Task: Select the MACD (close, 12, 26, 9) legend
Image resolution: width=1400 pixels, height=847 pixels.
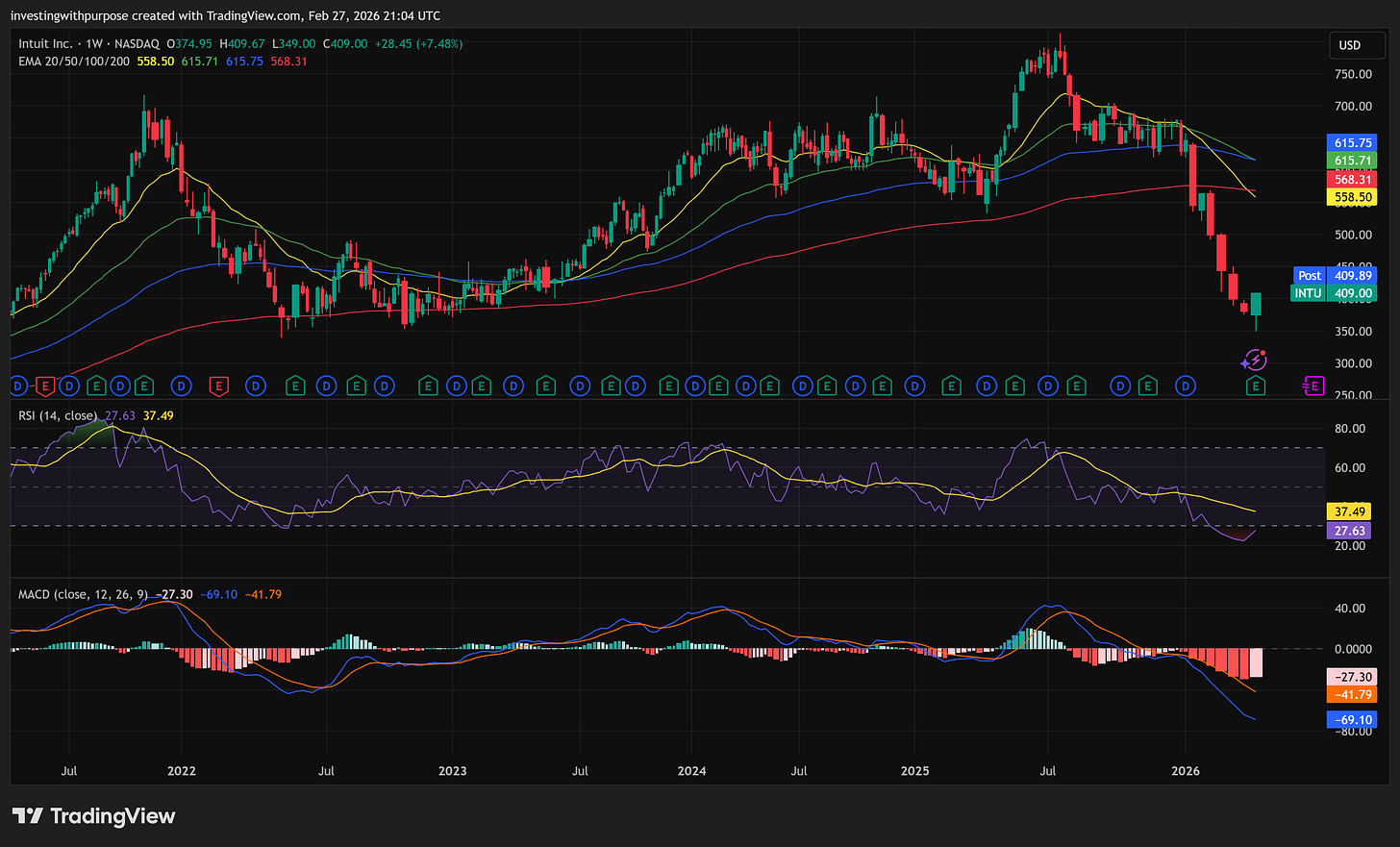Action: [83, 594]
